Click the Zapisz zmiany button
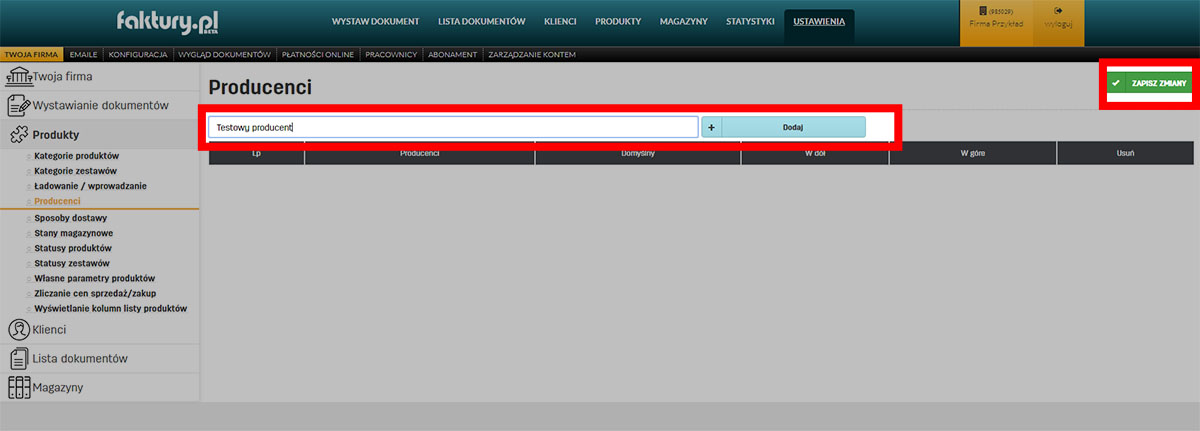 pyautogui.click(x=1150, y=84)
